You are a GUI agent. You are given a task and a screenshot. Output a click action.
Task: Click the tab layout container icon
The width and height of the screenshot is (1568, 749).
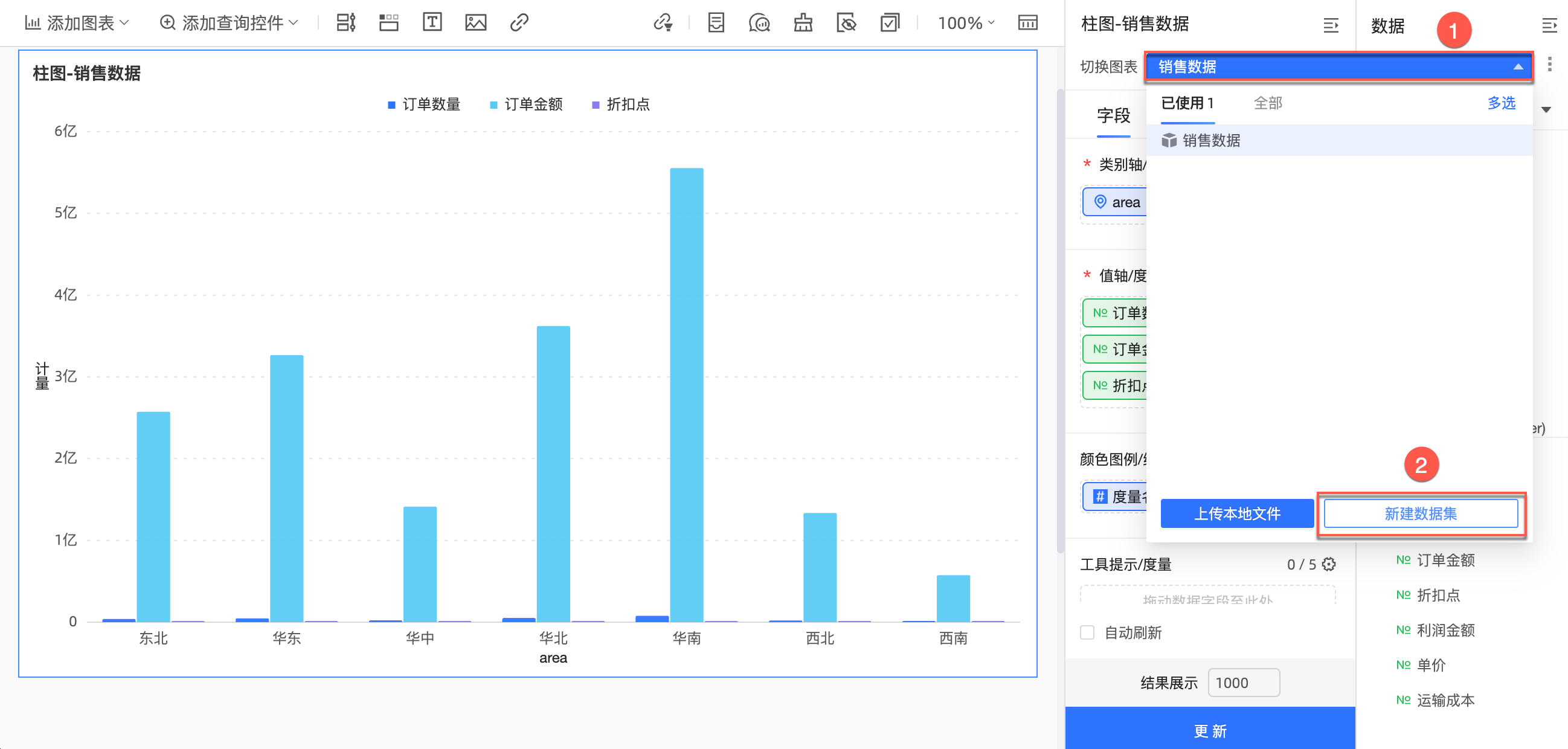[388, 23]
